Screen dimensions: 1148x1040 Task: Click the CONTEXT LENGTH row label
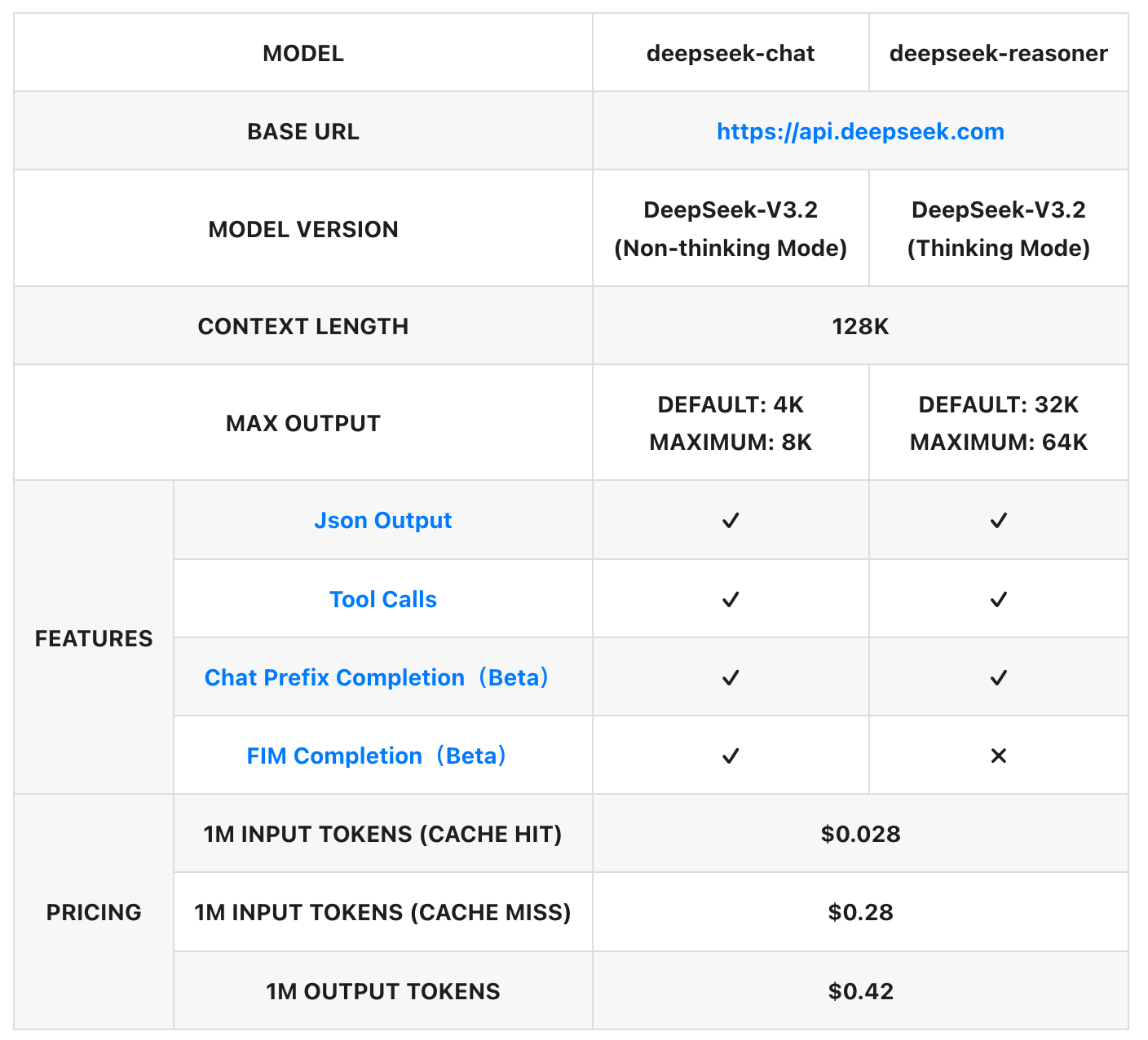click(x=303, y=326)
